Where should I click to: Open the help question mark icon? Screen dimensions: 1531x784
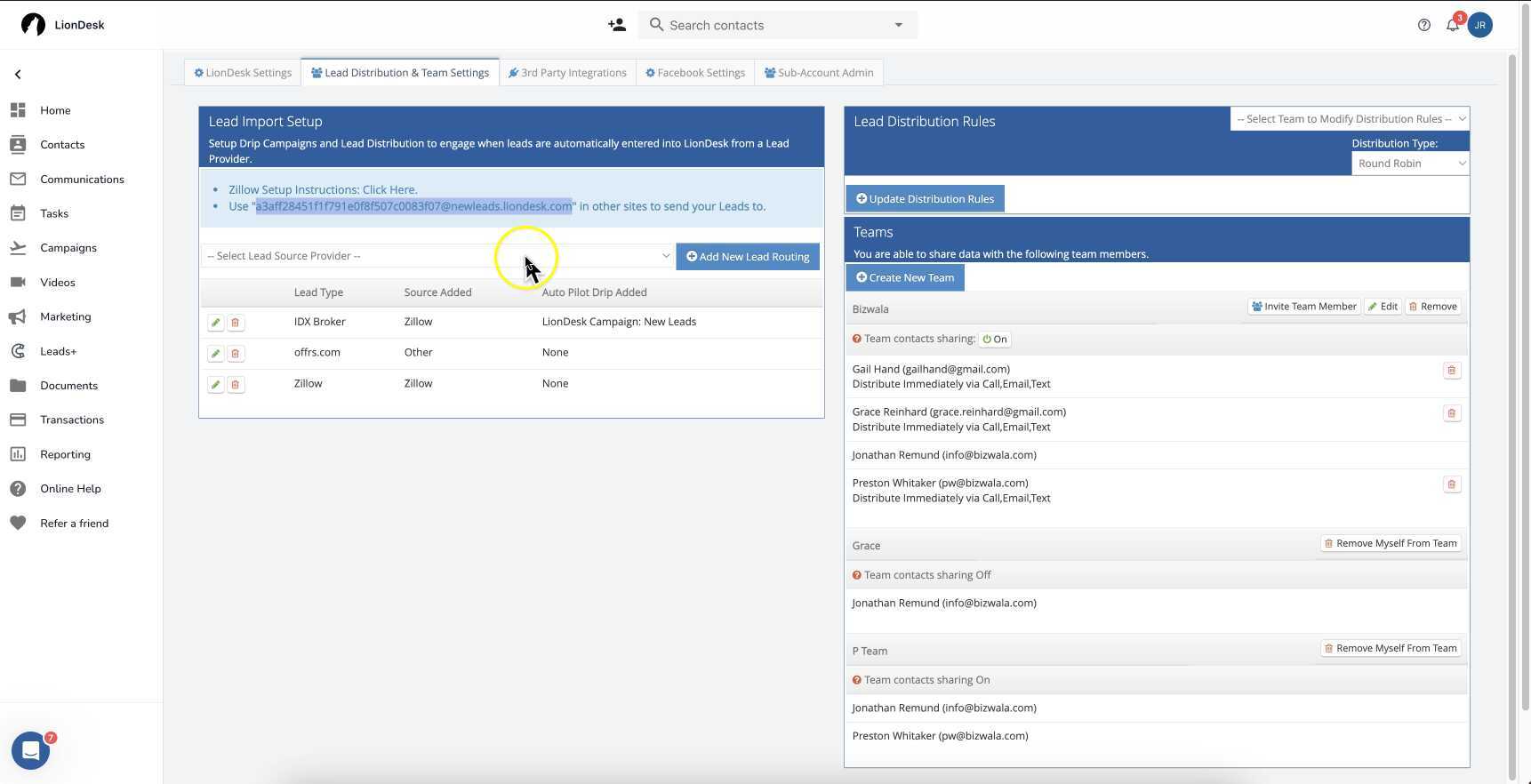(x=1423, y=25)
